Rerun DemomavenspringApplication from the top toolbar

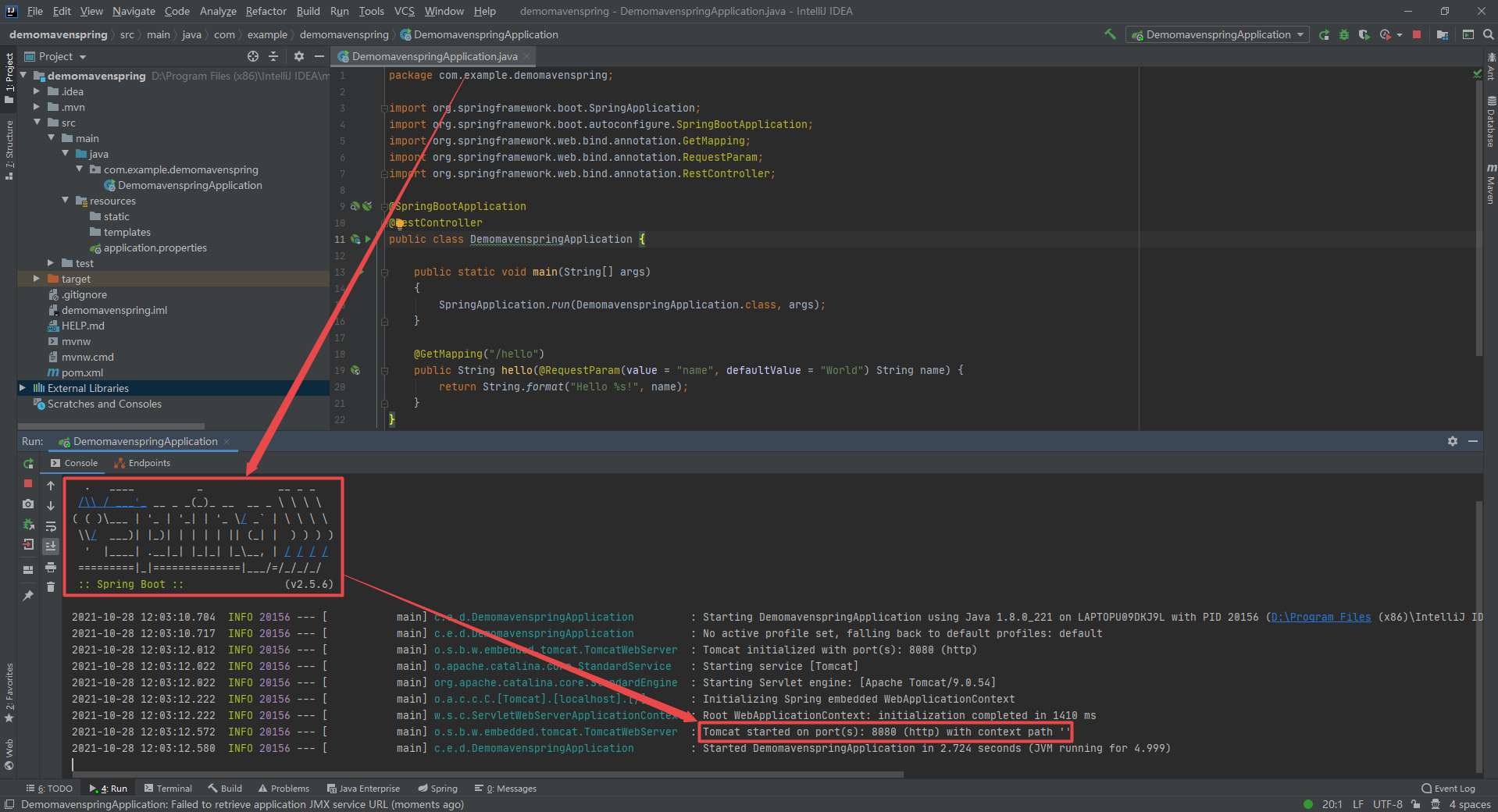pyautogui.click(x=1324, y=34)
